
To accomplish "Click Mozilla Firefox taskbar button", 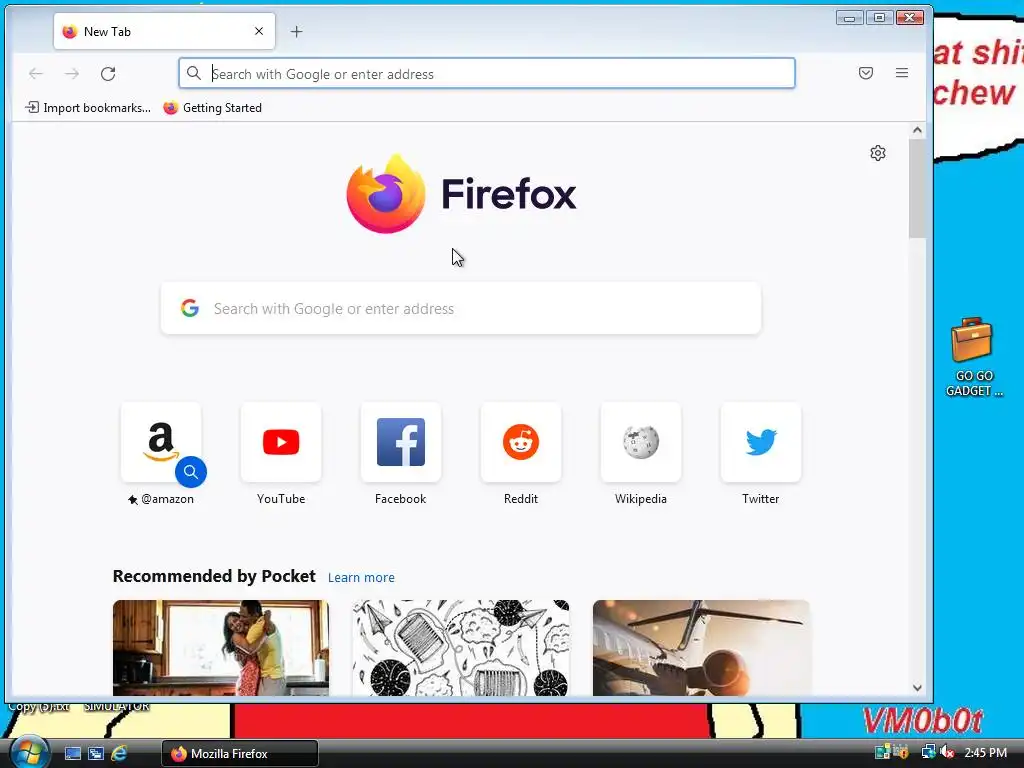I will click(240, 754).
